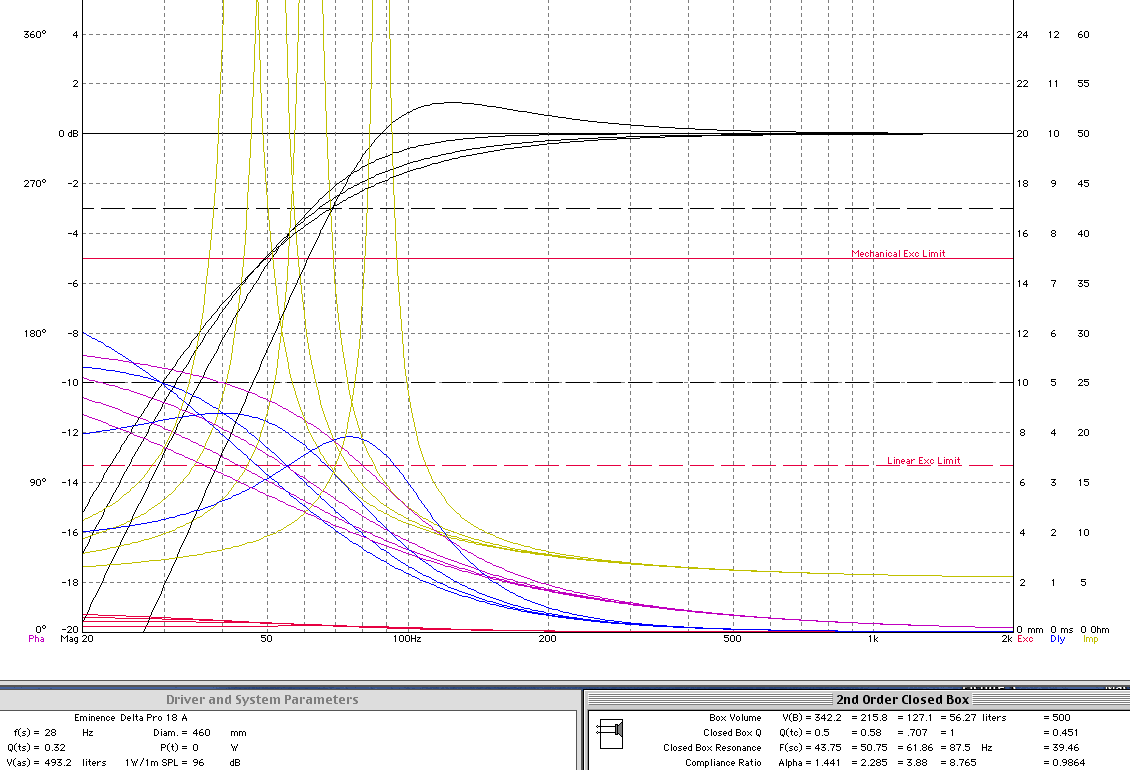The width and height of the screenshot is (1130, 770).
Task: Click the box volume value 127.1
Action: coord(919,717)
